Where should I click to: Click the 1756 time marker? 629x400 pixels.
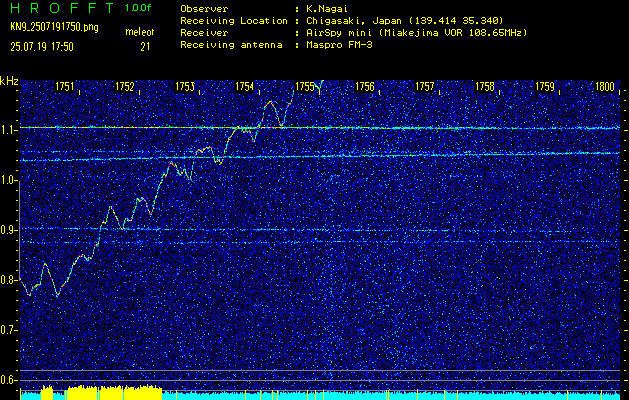point(365,86)
